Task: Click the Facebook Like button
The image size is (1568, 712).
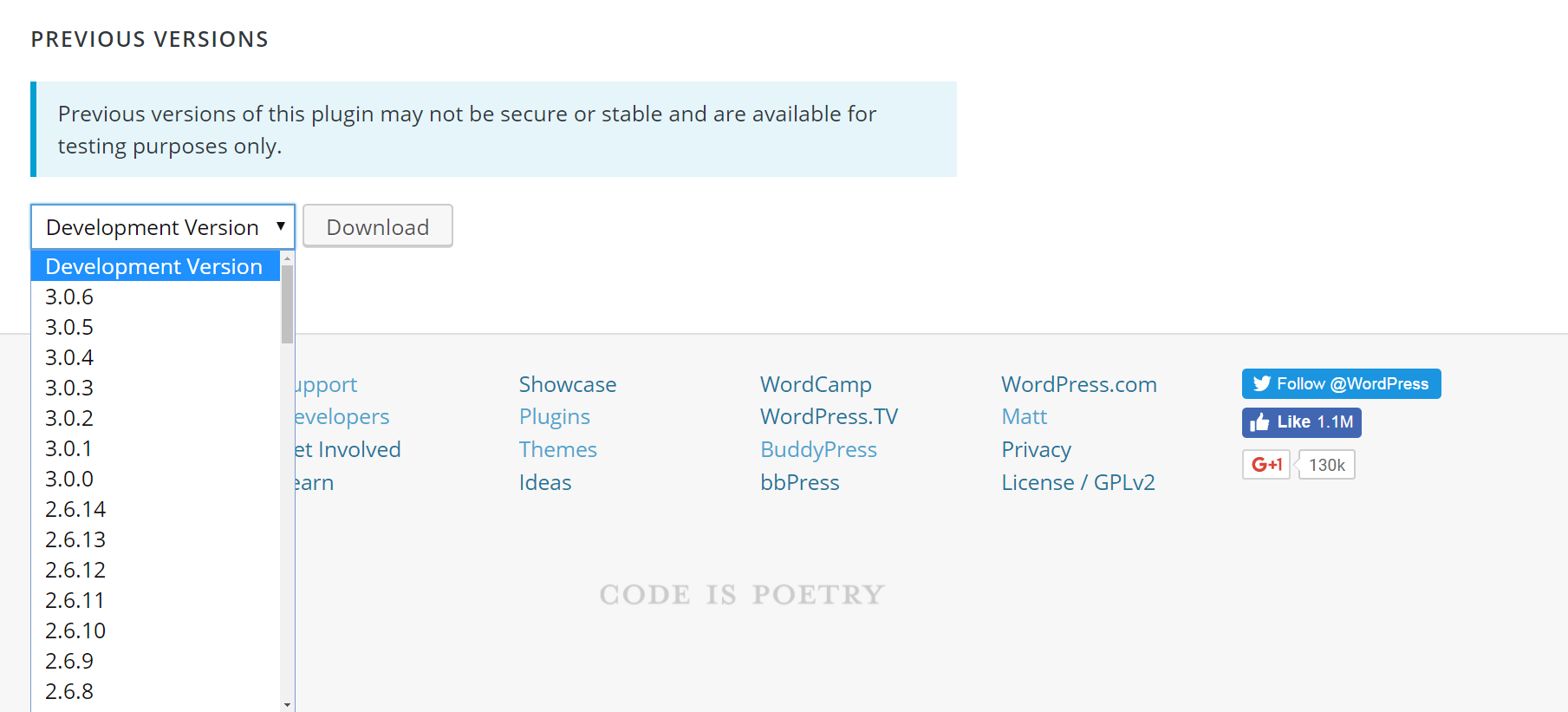Action: pyautogui.click(x=1301, y=422)
